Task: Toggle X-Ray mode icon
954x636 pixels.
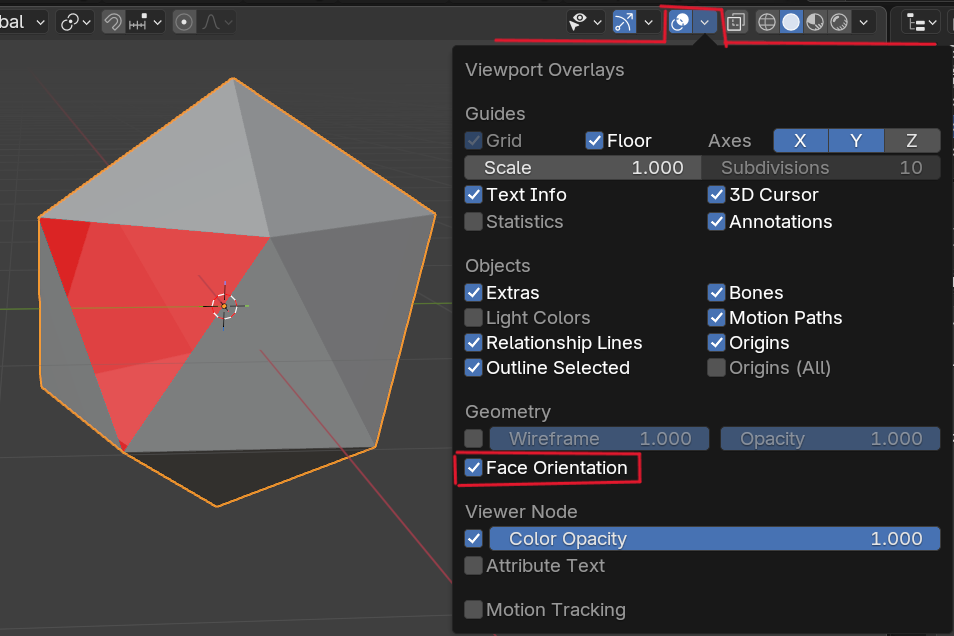Action: 736,22
